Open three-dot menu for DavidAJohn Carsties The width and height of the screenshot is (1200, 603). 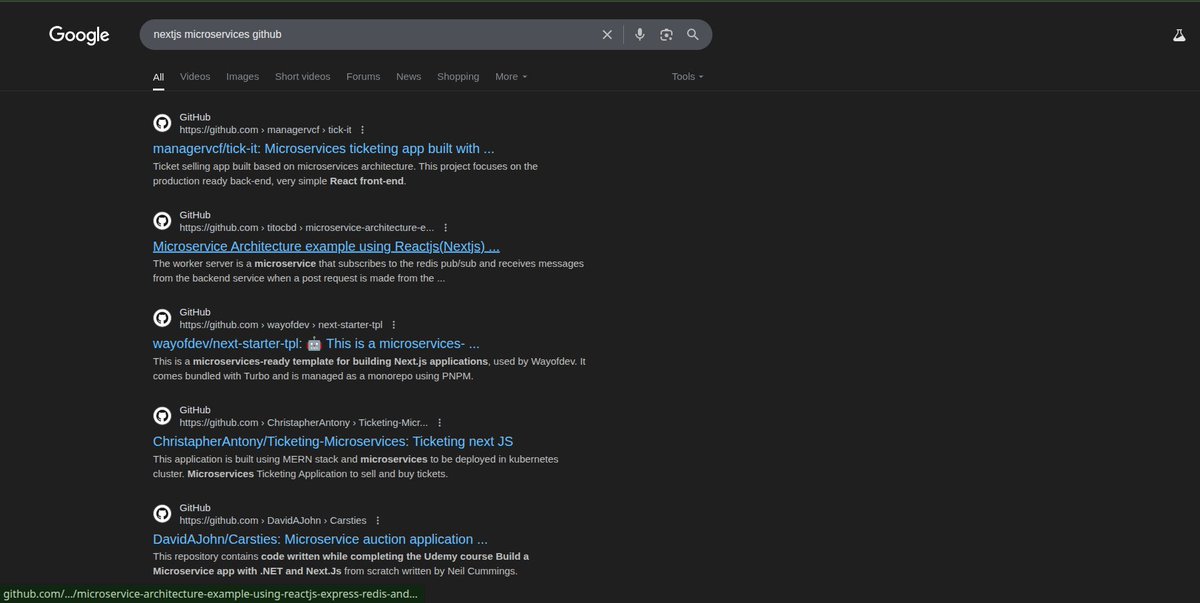(x=377, y=521)
